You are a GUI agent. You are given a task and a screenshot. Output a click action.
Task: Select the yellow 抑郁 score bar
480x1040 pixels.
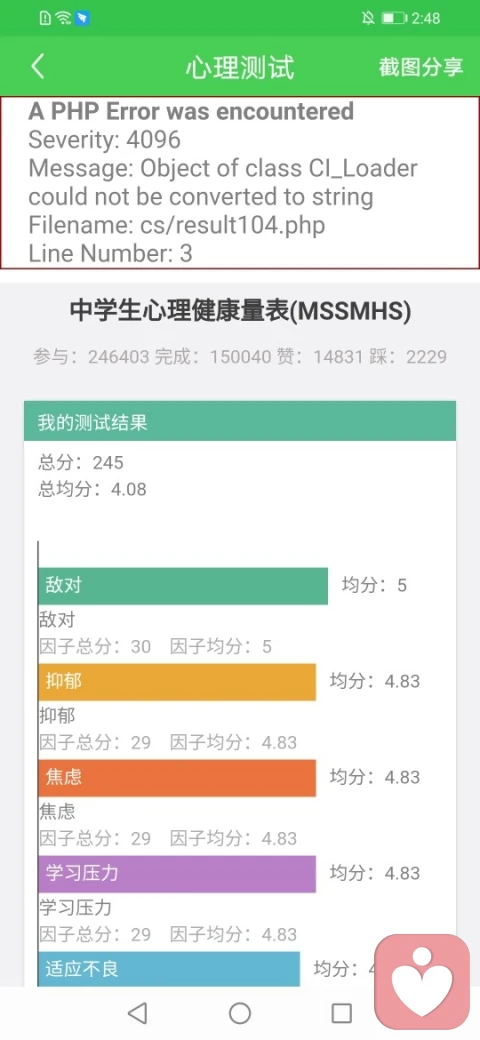pos(177,682)
